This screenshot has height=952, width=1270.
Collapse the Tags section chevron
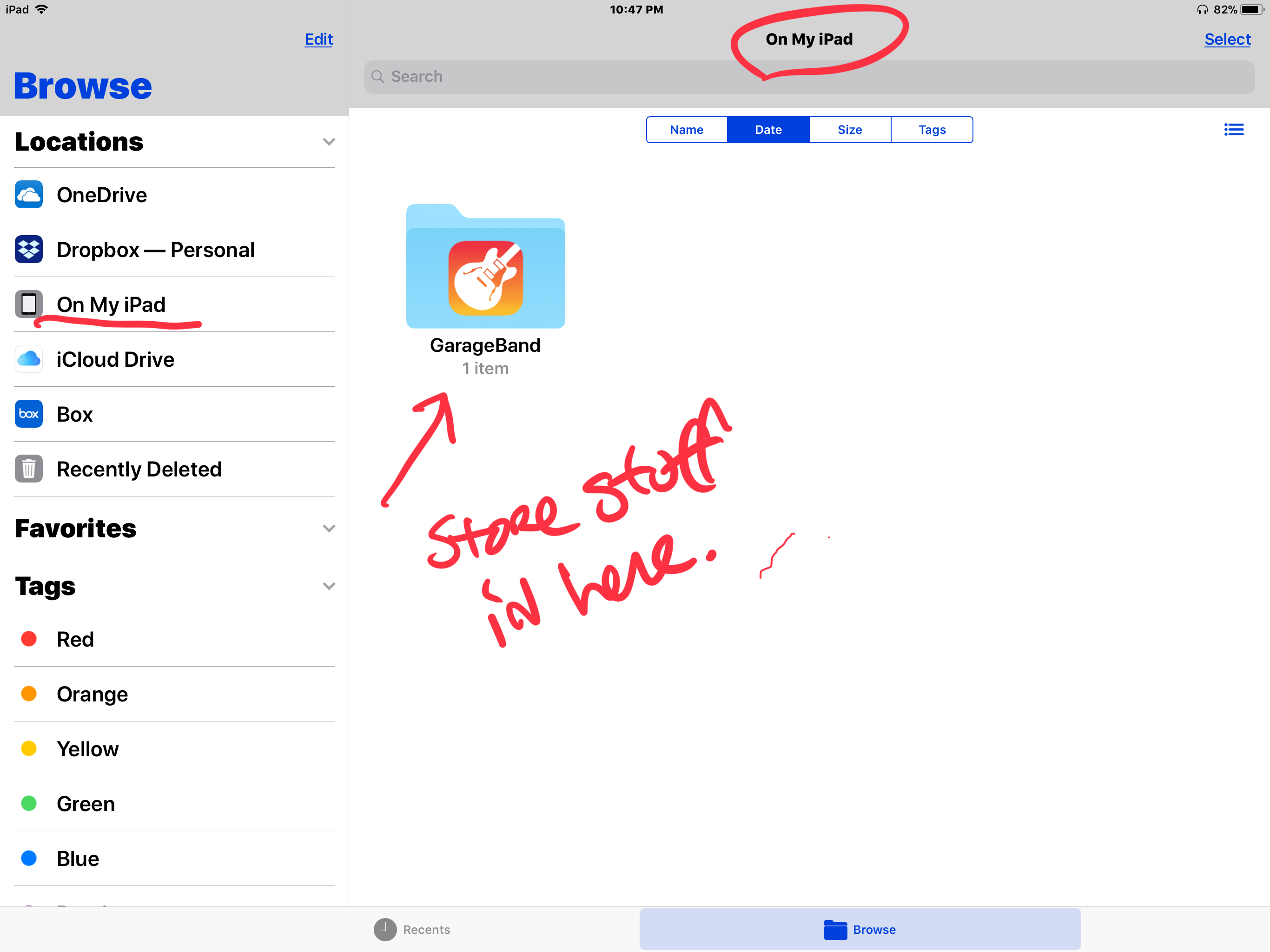328,586
